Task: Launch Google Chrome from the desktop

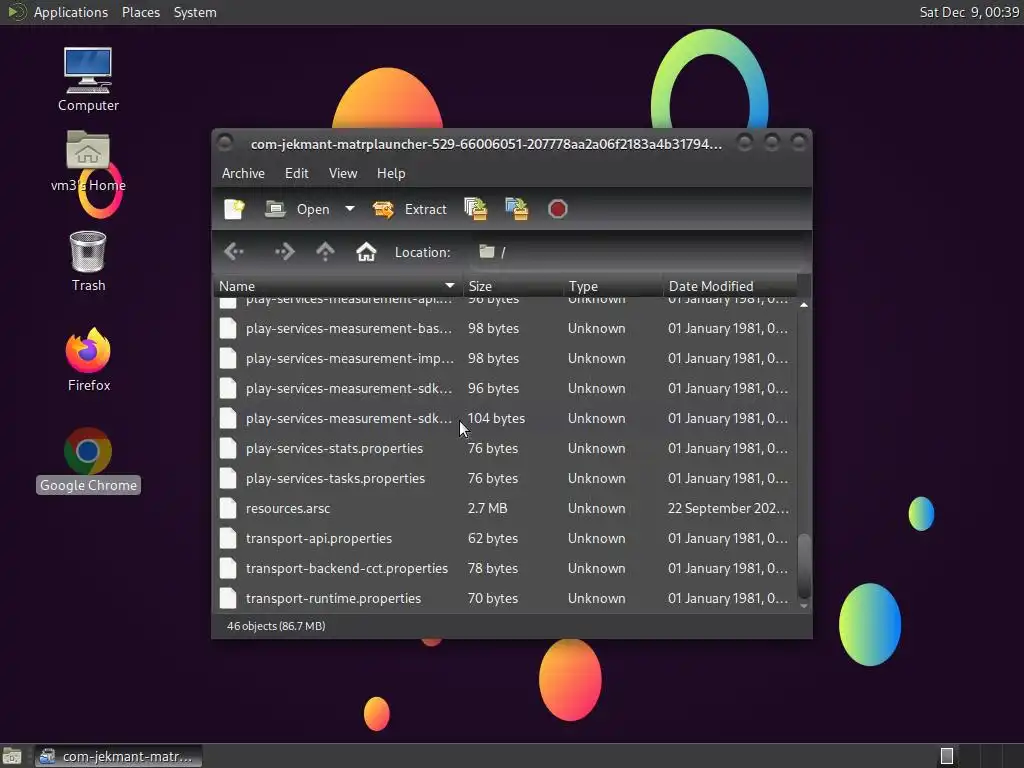Action: coord(88,460)
